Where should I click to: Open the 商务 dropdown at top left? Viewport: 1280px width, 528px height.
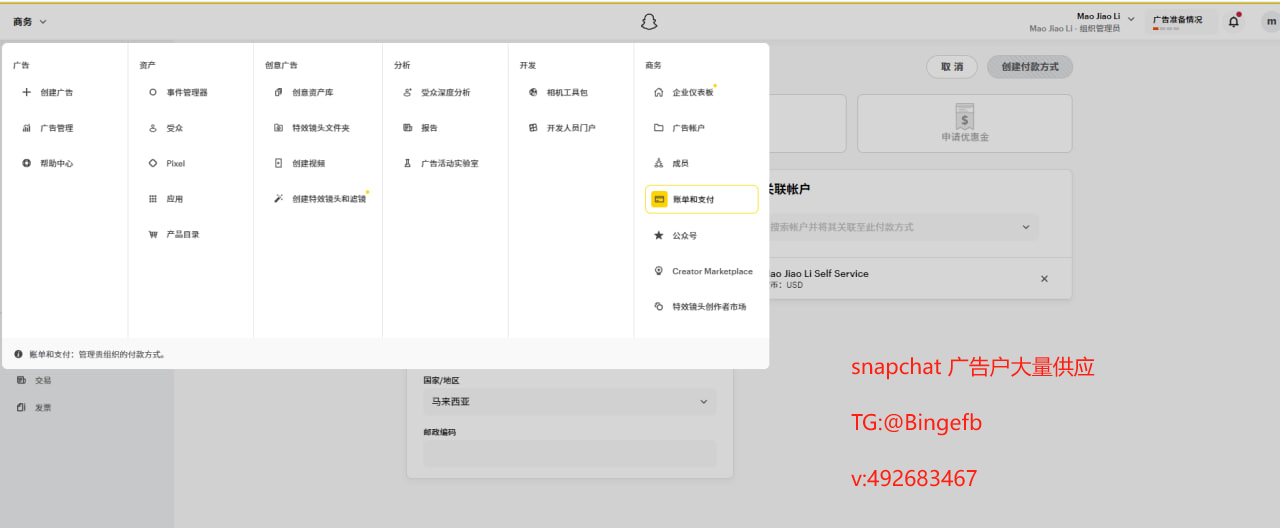pos(30,21)
